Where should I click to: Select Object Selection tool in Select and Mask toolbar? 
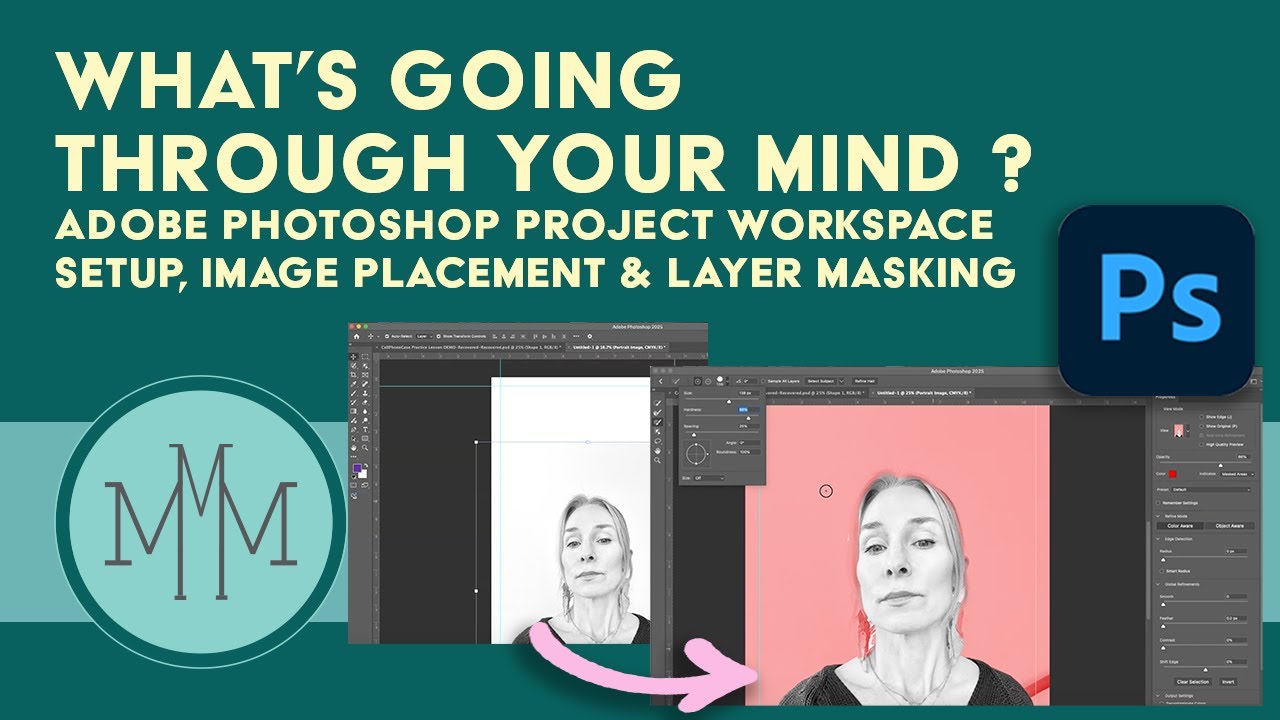click(x=658, y=431)
